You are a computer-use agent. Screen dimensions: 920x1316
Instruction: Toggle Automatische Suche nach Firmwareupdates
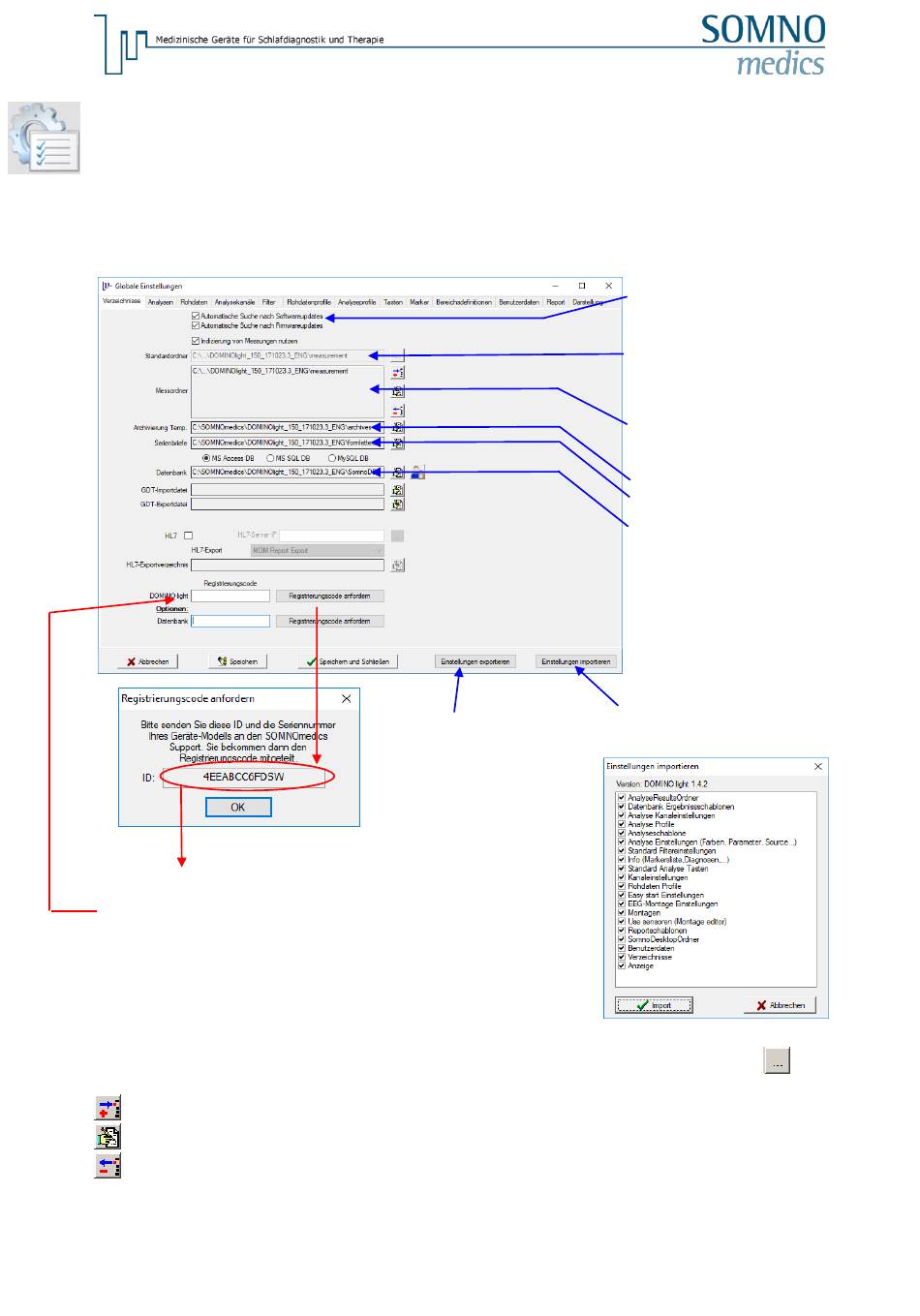196,325
